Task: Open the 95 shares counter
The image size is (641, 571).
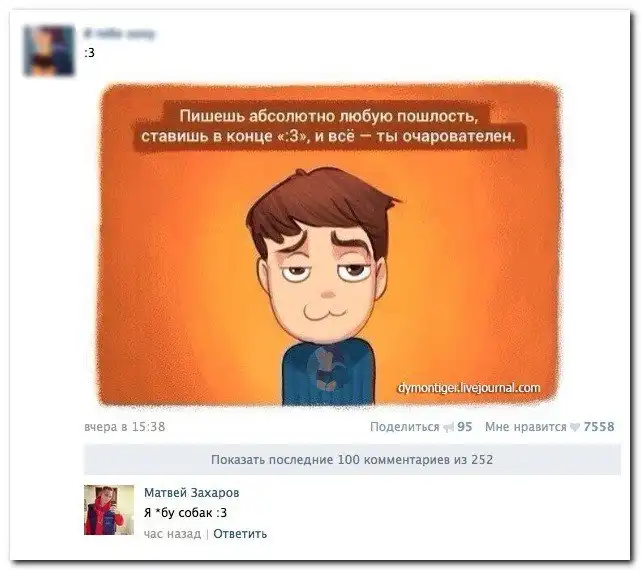Action: [464, 427]
